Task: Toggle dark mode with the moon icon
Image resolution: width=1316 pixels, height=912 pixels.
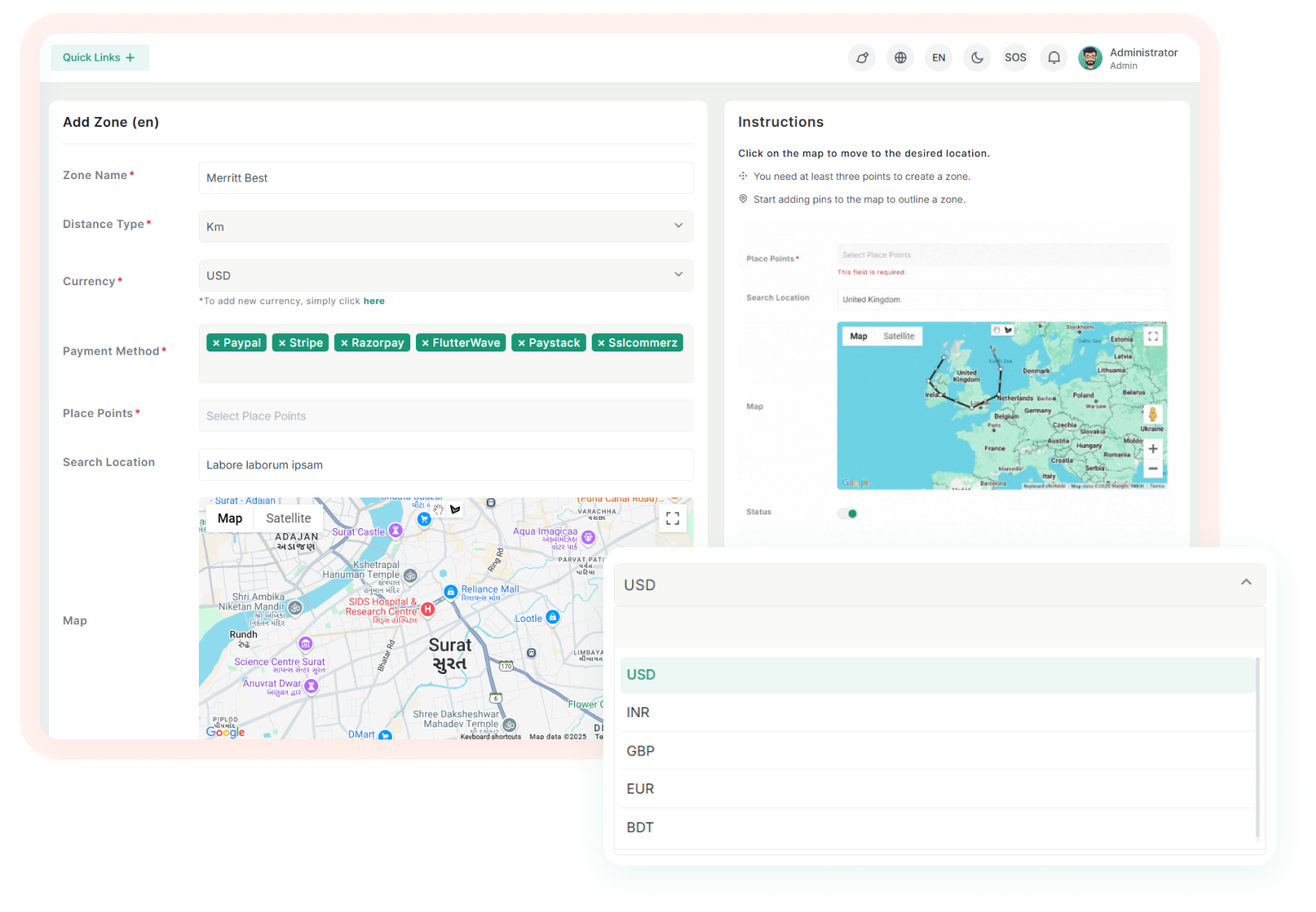Action: [x=977, y=58]
